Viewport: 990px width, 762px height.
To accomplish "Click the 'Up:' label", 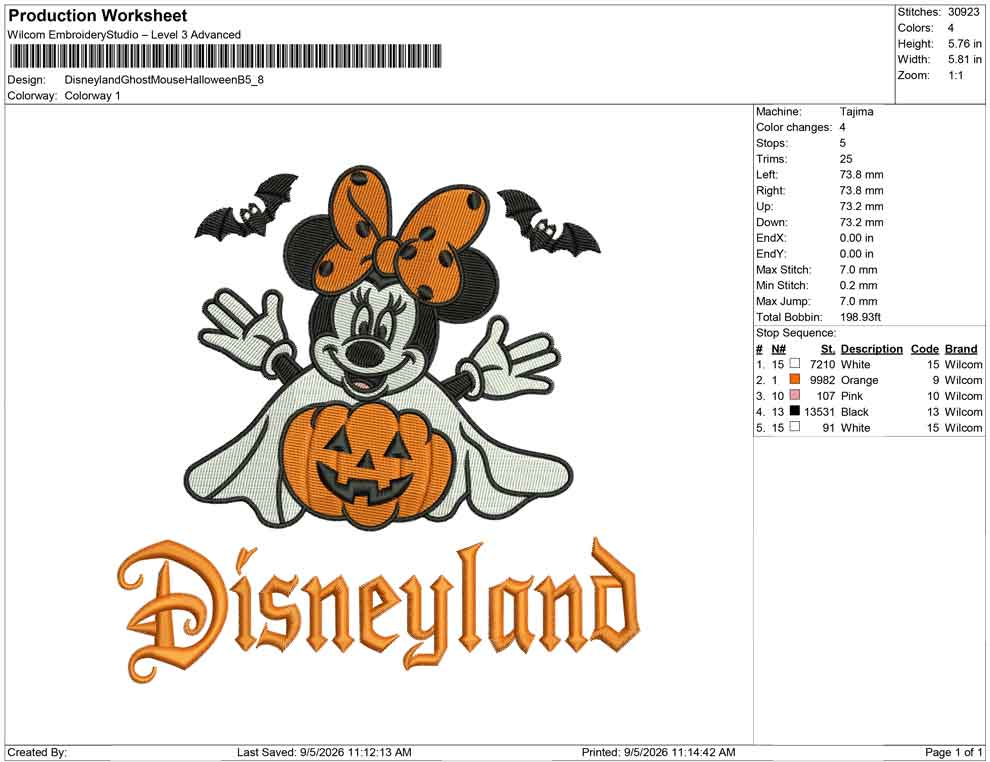I will 764,206.
